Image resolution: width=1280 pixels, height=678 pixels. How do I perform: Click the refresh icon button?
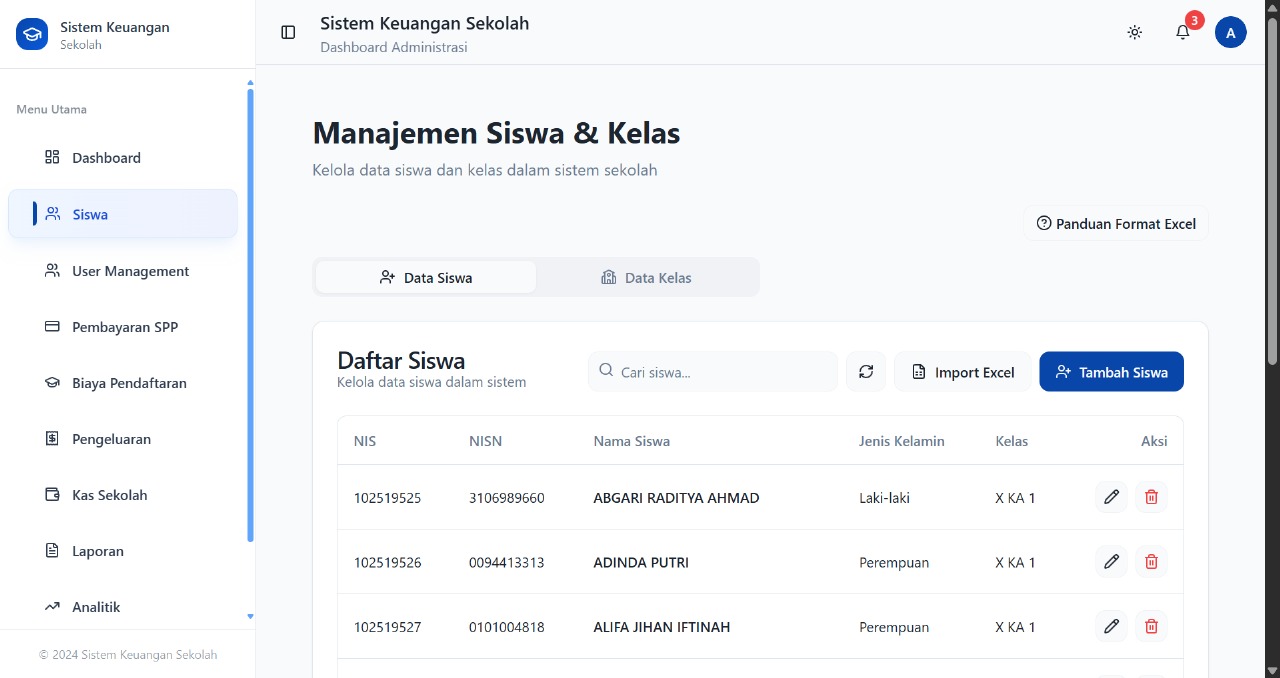coord(866,372)
